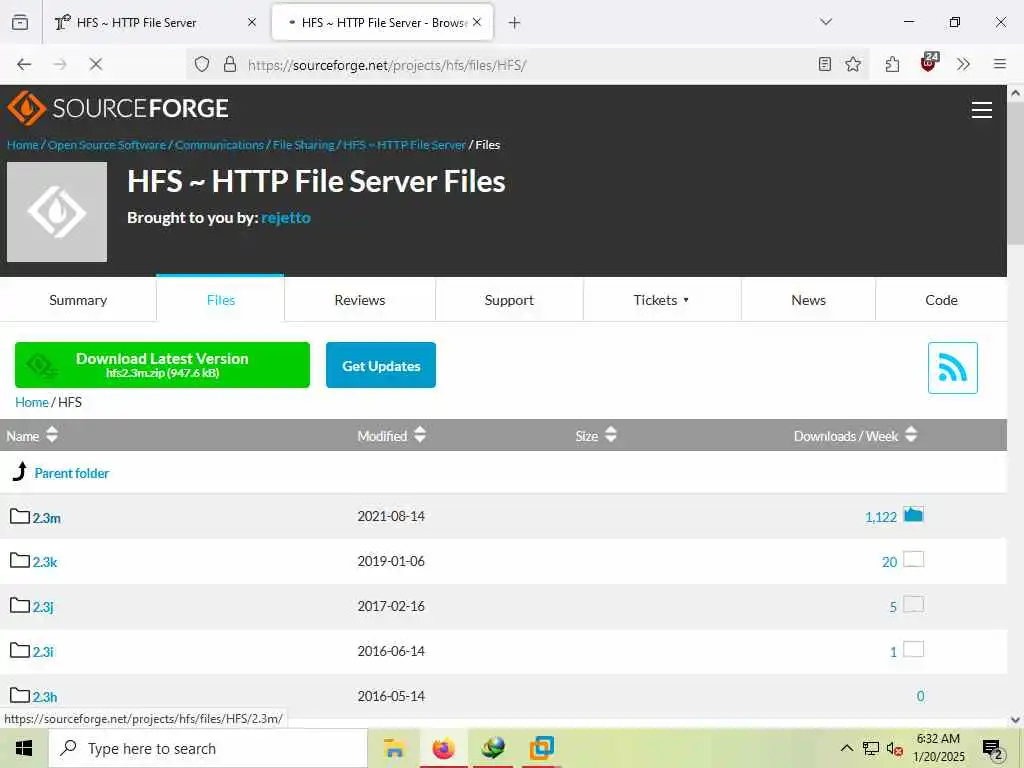Click the RSS feed icon

pos(952,368)
